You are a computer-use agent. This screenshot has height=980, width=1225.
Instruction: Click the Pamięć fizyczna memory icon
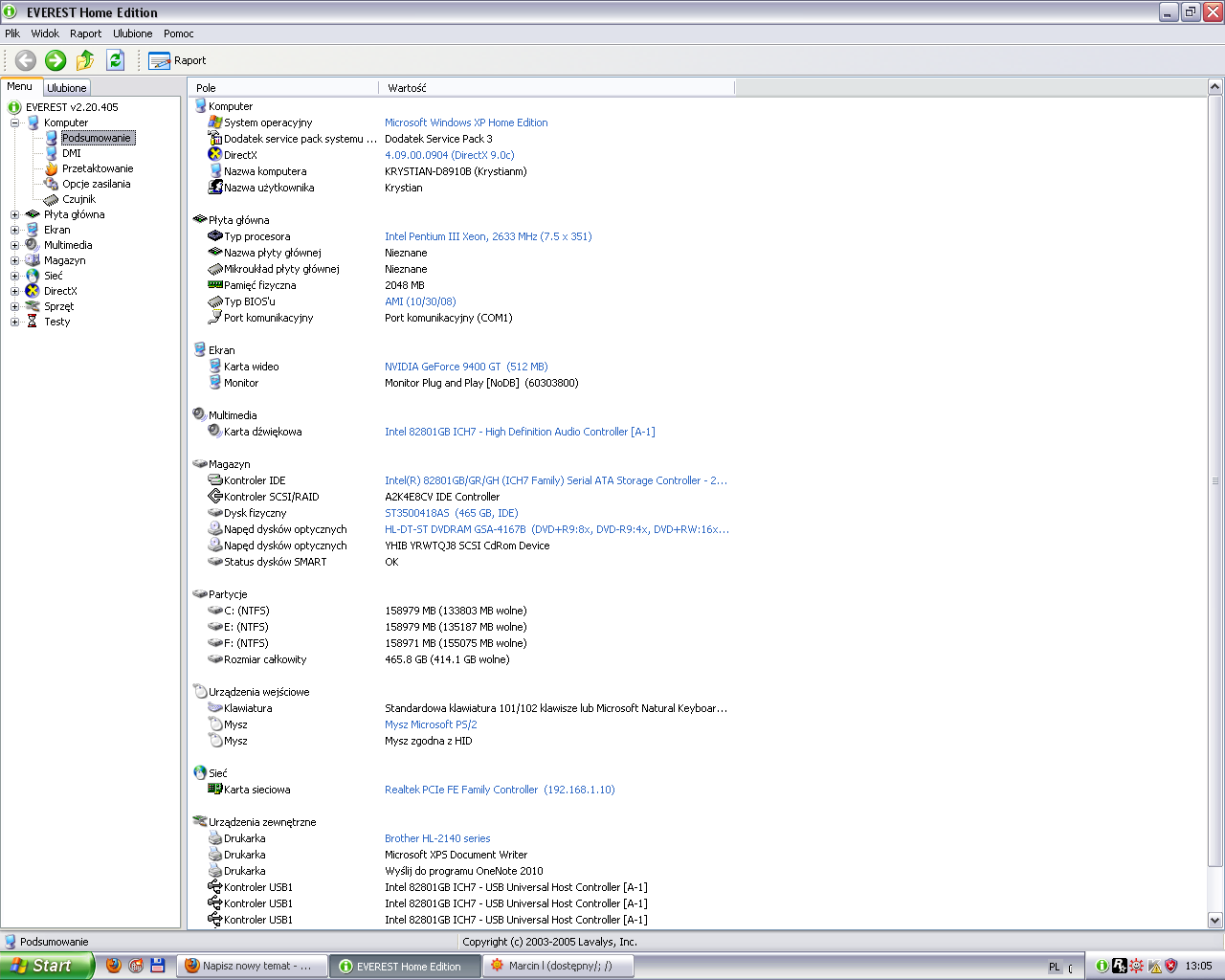[215, 285]
